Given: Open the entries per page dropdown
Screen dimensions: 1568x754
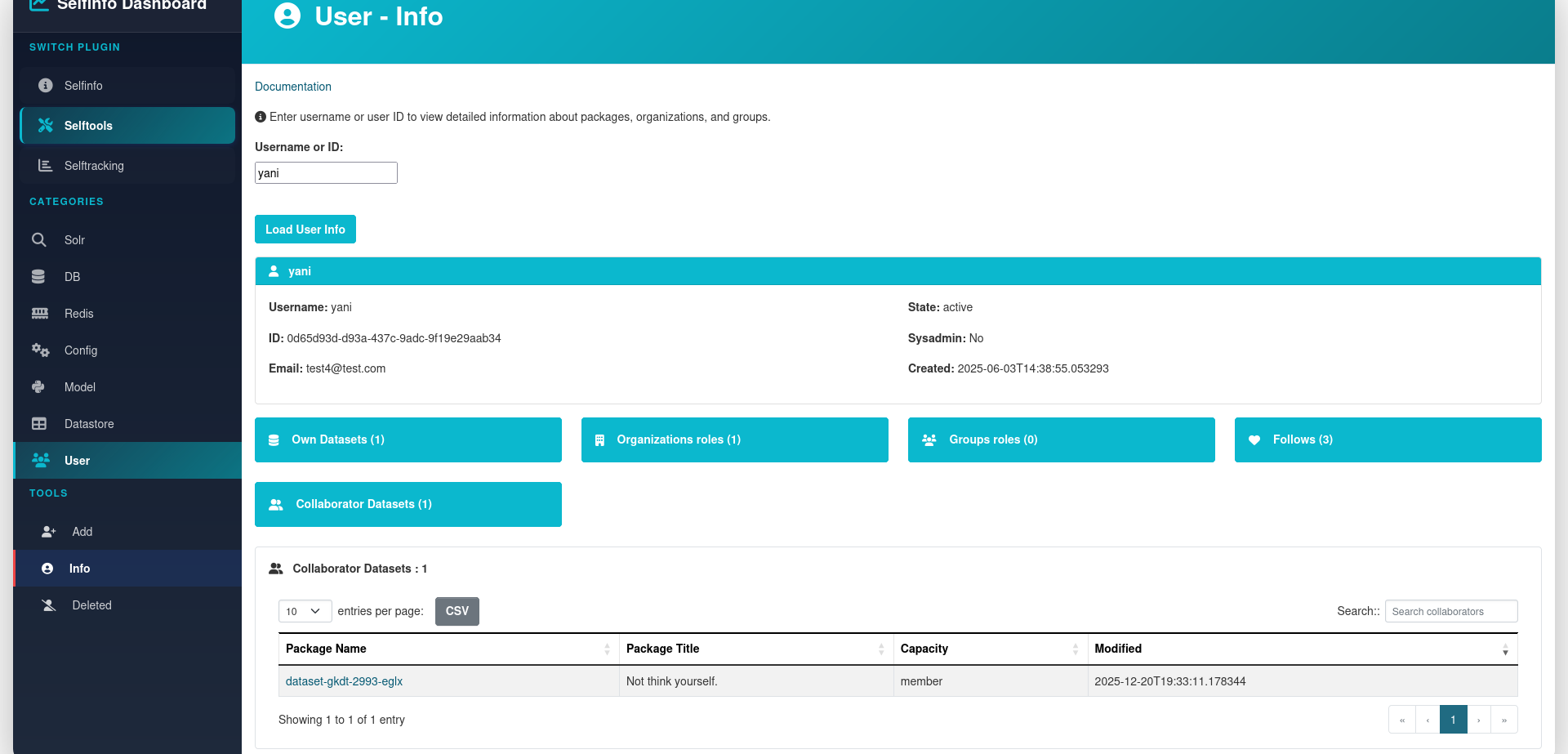Looking at the screenshot, I should 305,611.
